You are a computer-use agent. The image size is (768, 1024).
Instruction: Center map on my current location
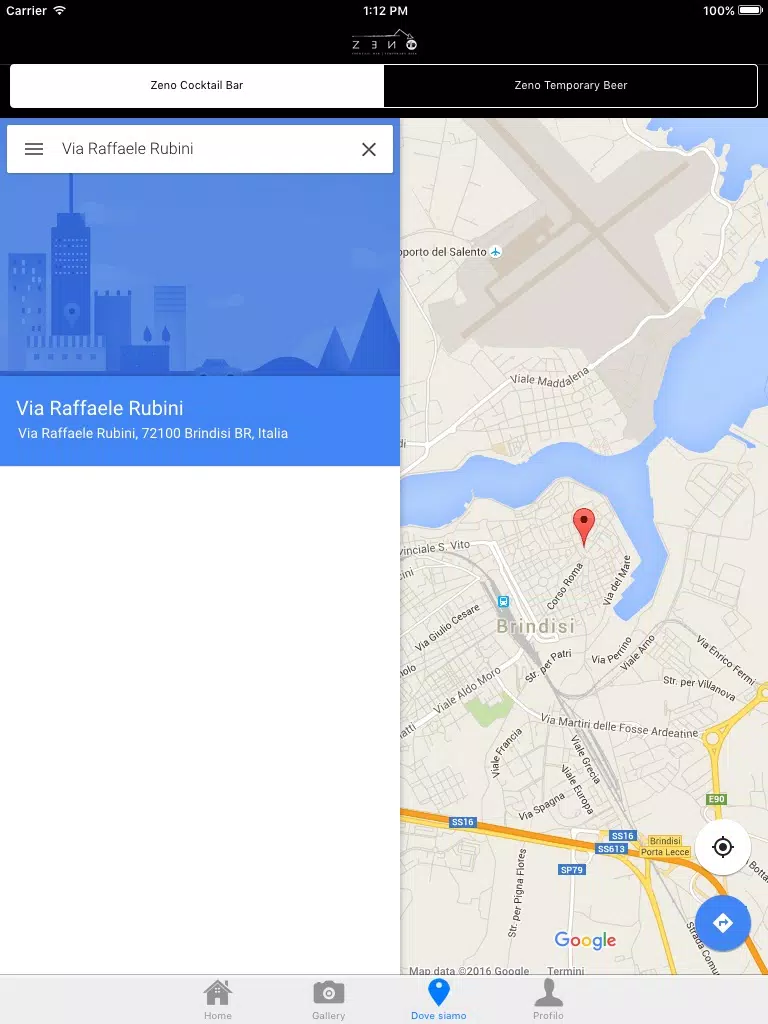723,847
